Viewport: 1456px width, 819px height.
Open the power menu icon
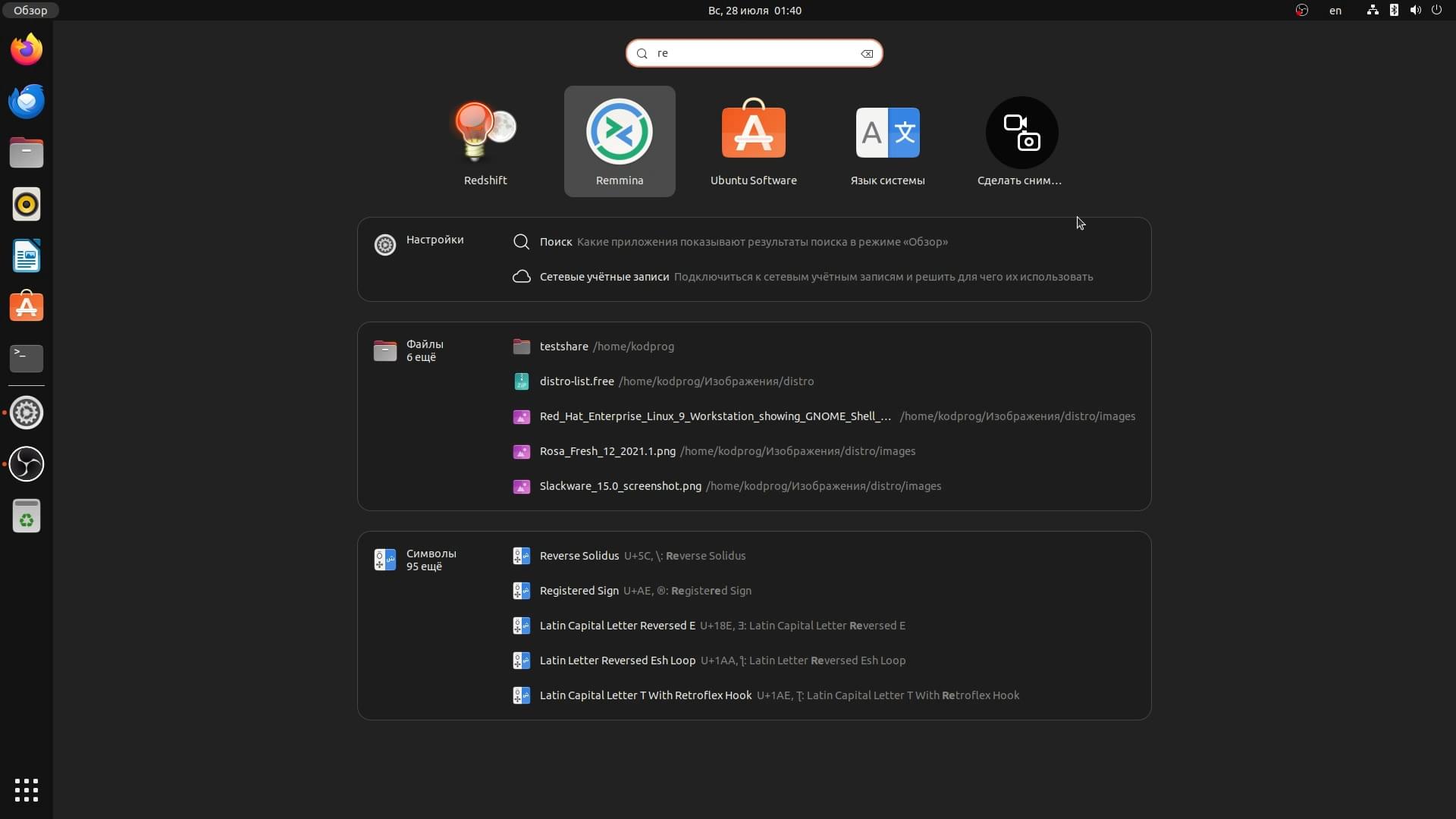coord(1436,11)
